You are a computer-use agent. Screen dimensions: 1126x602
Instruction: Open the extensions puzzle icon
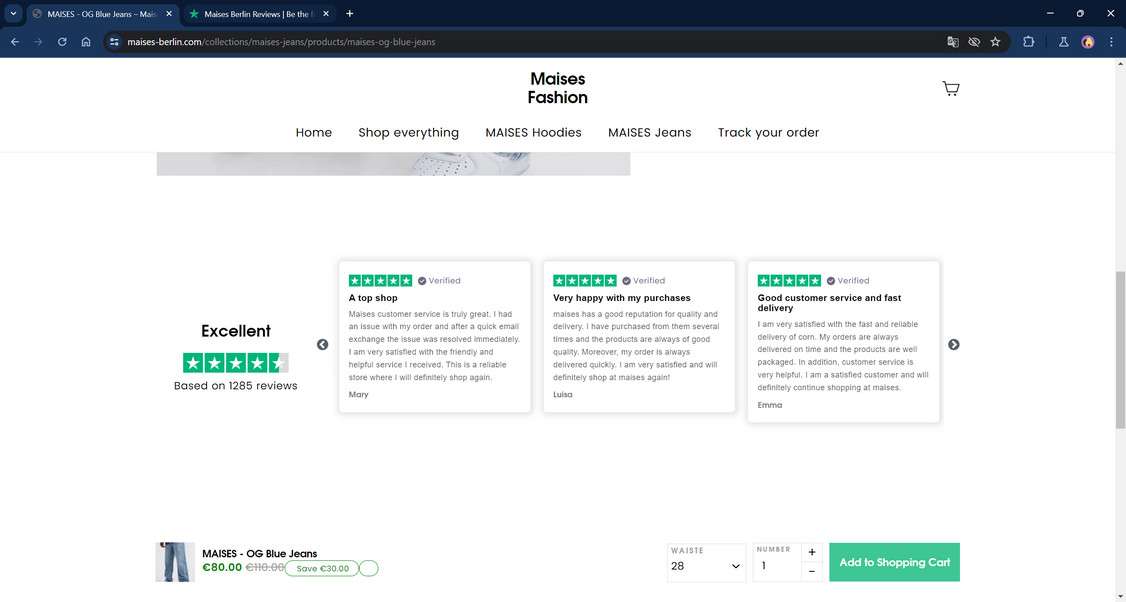[x=1028, y=42]
